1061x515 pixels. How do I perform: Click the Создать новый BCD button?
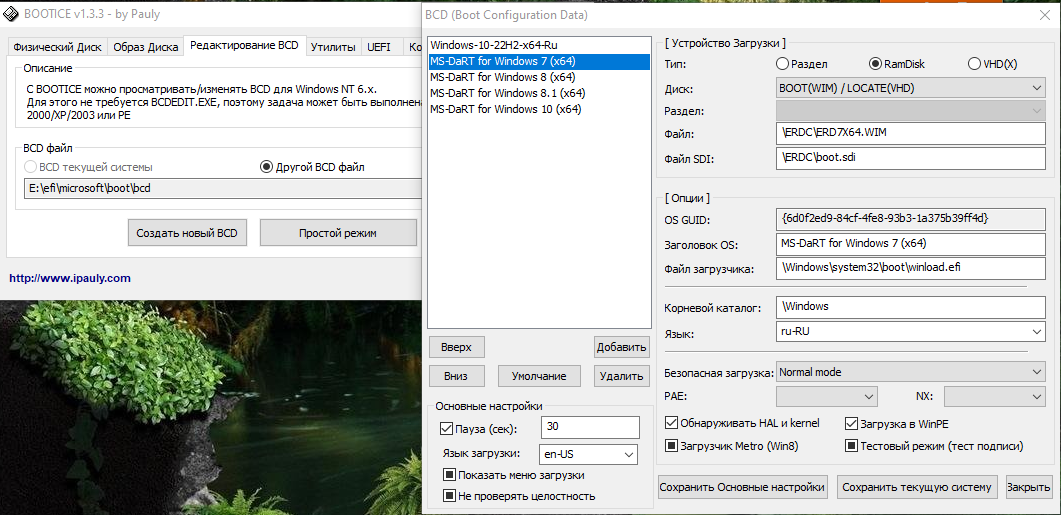tap(188, 233)
